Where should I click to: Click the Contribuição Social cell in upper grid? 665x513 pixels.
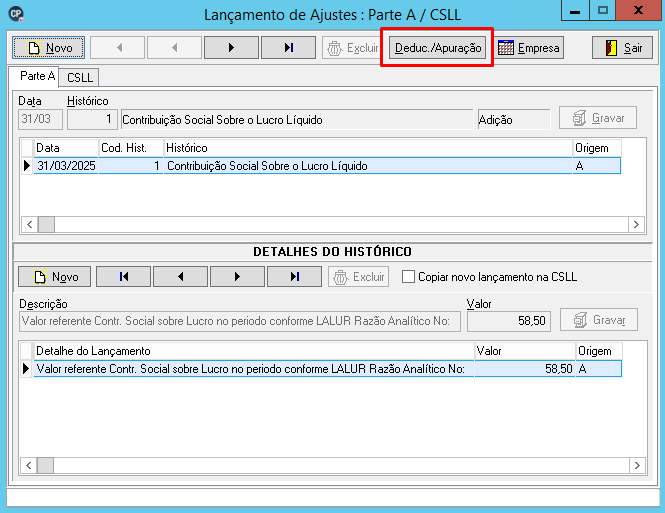368,166
